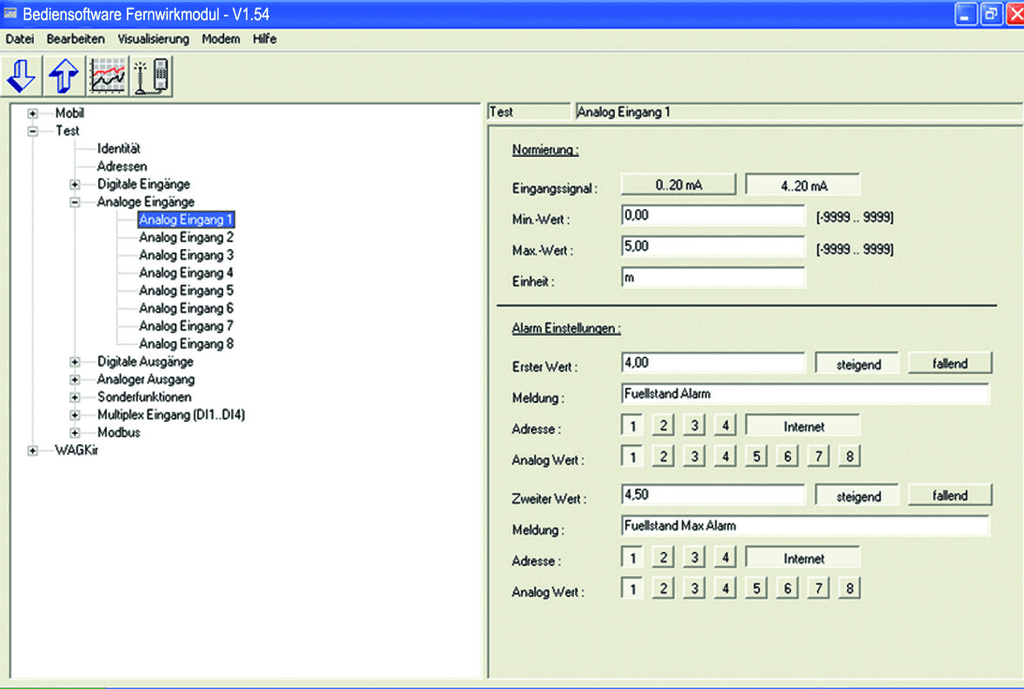The width and height of the screenshot is (1024, 689).
Task: Collapse the Analoge Eingänge tree node
Action: (75, 202)
